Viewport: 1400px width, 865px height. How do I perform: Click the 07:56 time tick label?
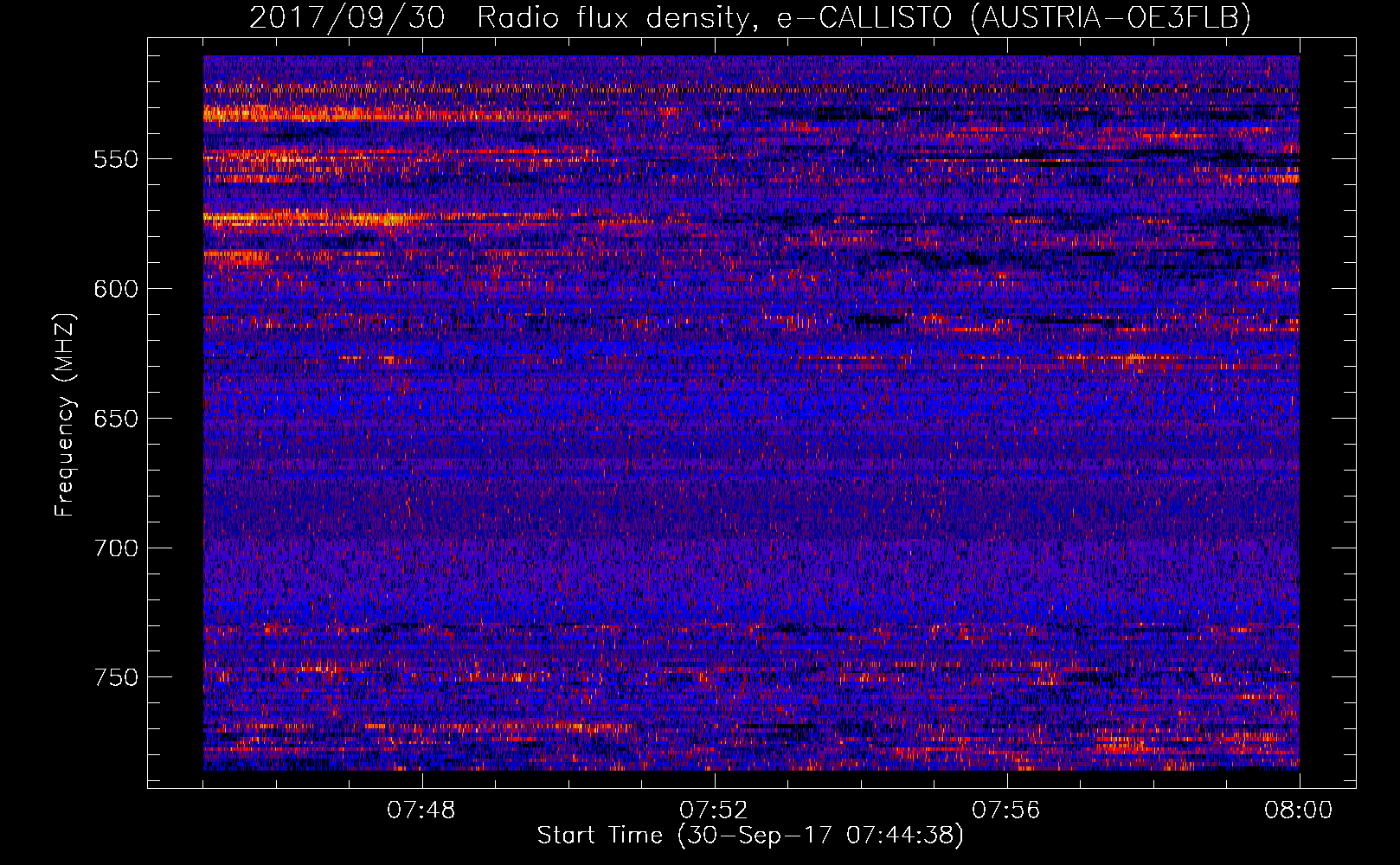coord(1006,811)
